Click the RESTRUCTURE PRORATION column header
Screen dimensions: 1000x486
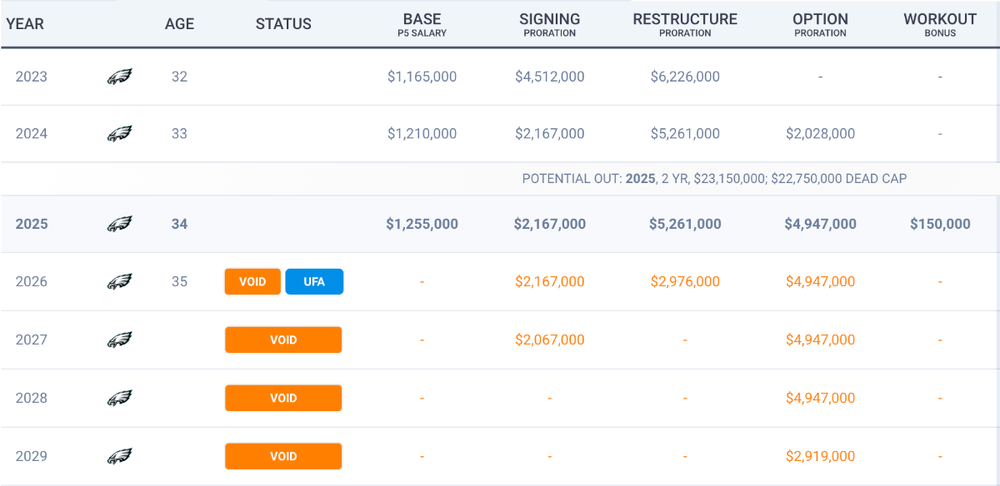coord(685,25)
